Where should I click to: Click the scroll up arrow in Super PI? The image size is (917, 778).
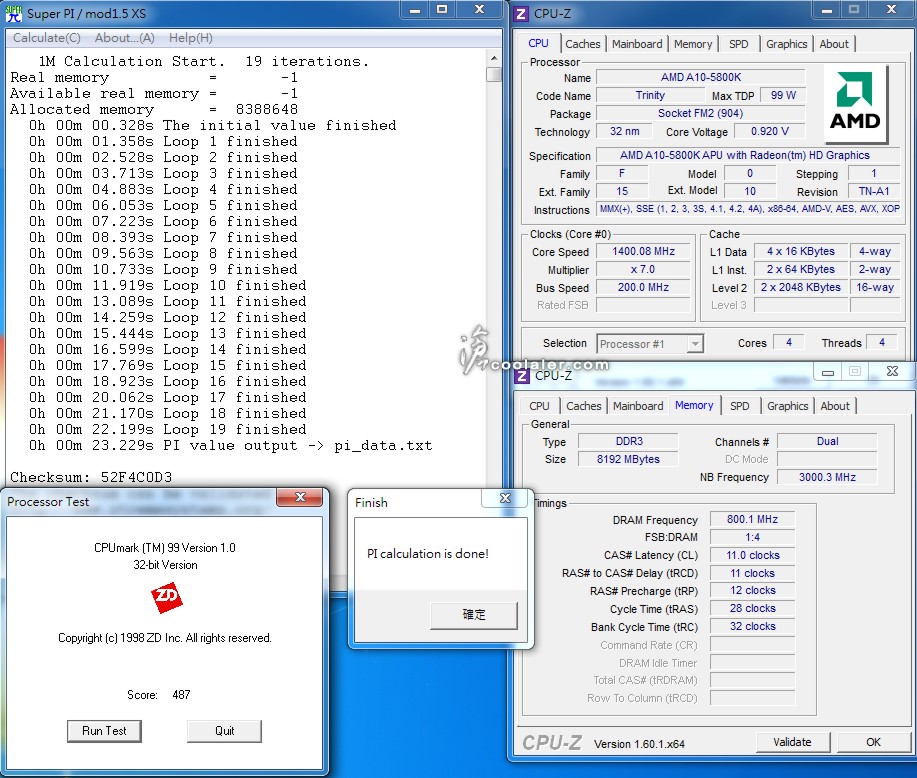[x=494, y=58]
